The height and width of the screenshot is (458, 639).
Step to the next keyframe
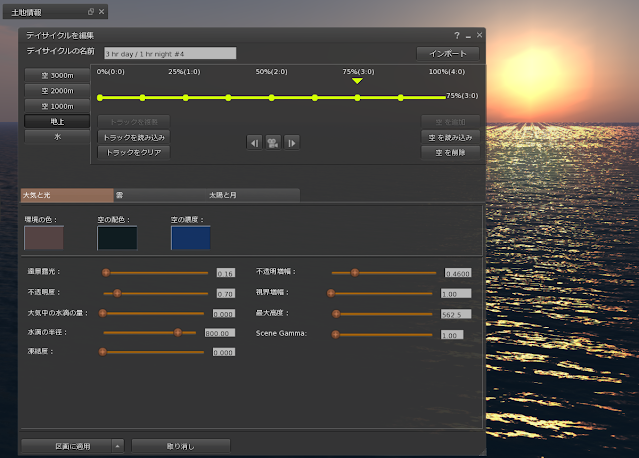pyautogui.click(x=292, y=143)
